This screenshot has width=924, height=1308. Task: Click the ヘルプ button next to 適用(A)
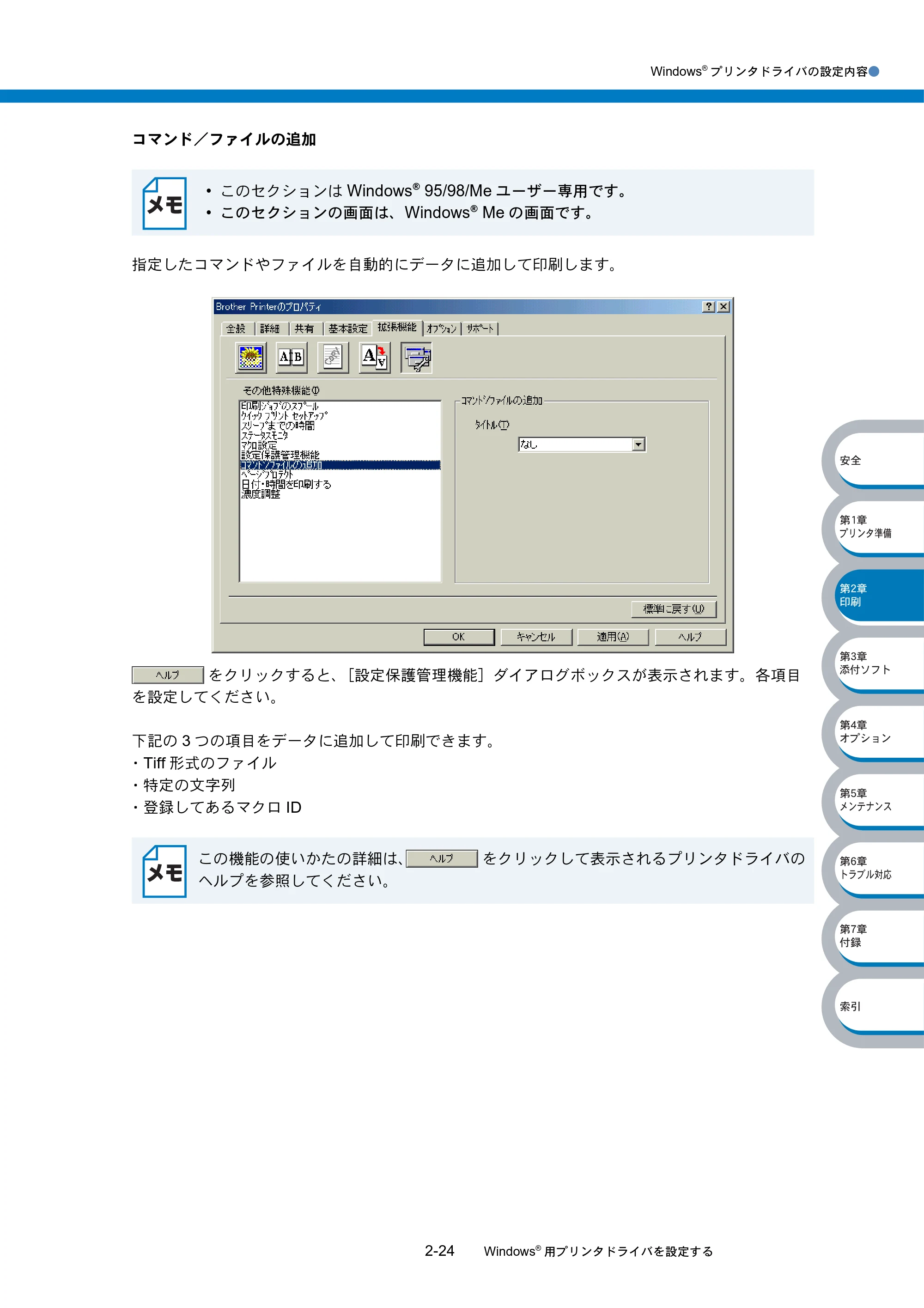(690, 637)
